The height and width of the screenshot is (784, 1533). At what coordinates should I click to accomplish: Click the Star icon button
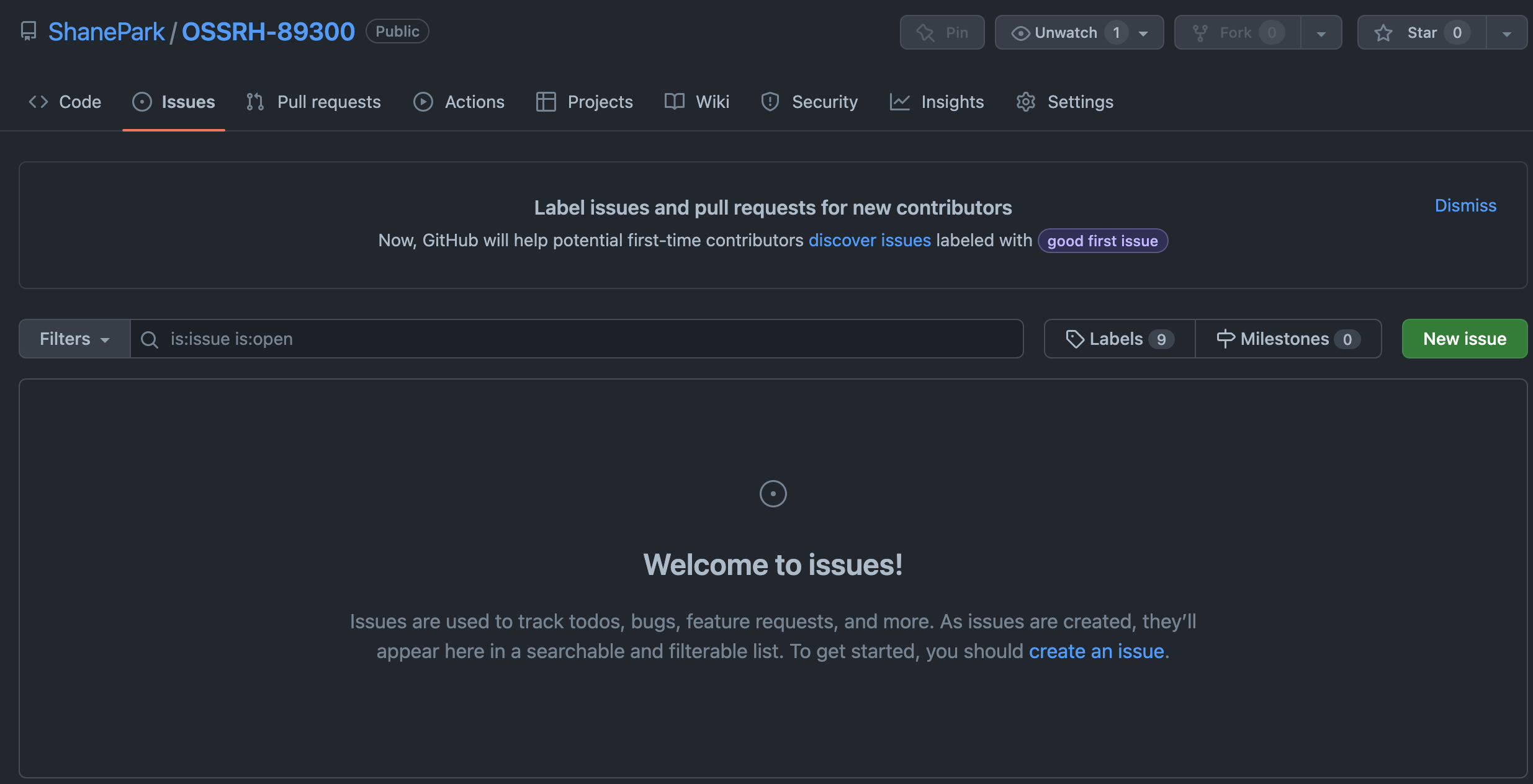[x=1383, y=33]
